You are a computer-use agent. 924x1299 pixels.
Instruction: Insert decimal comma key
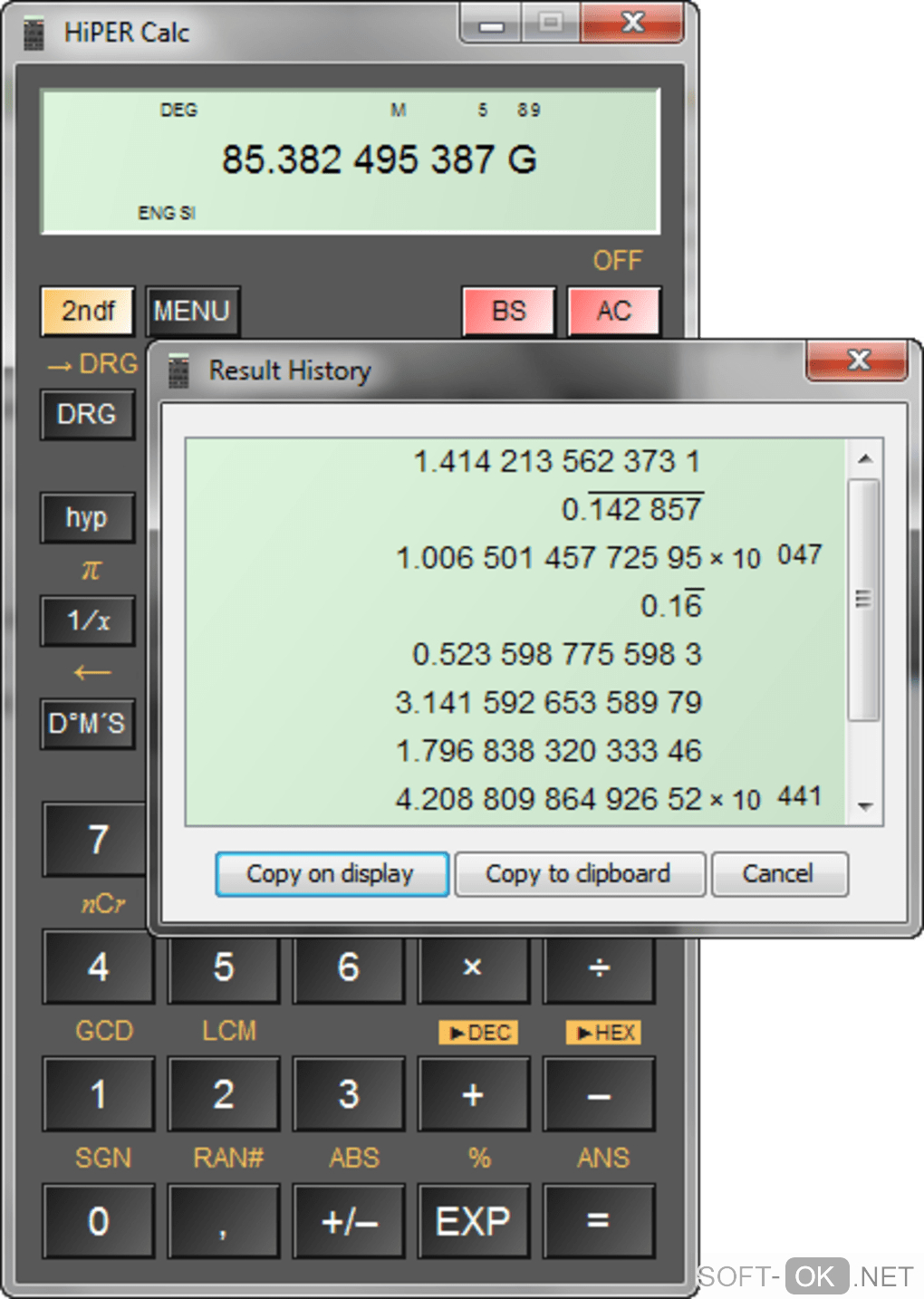click(224, 1221)
